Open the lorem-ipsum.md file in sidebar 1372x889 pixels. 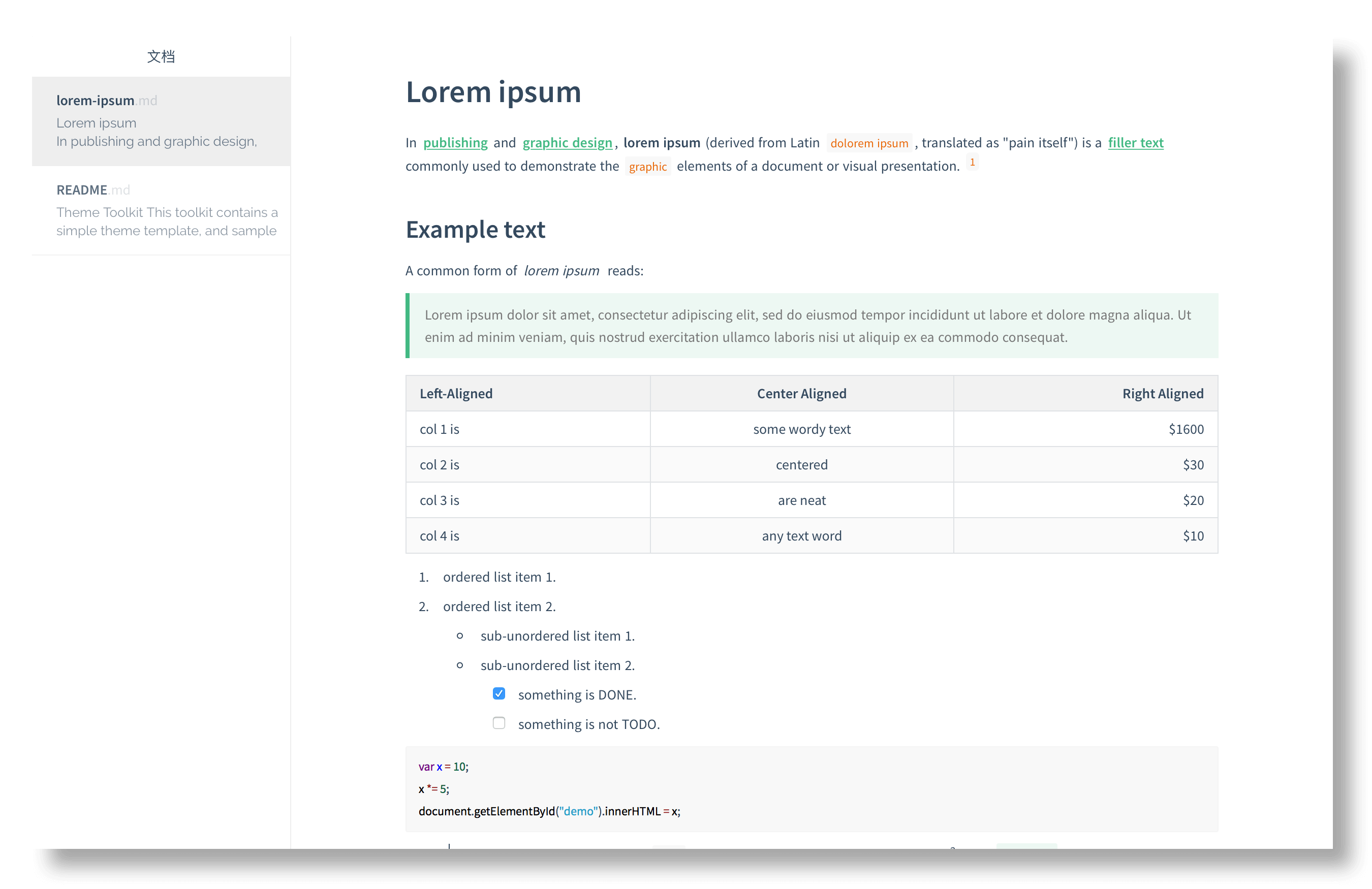click(x=106, y=101)
